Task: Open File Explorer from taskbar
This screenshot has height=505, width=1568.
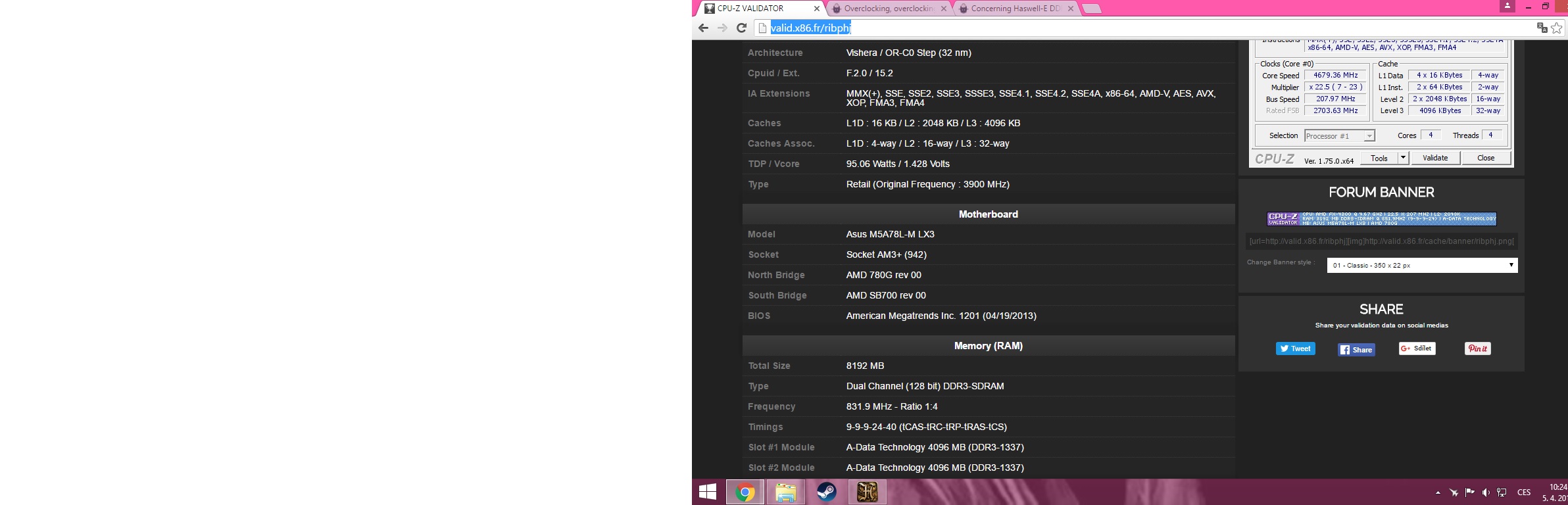Action: 786,492
